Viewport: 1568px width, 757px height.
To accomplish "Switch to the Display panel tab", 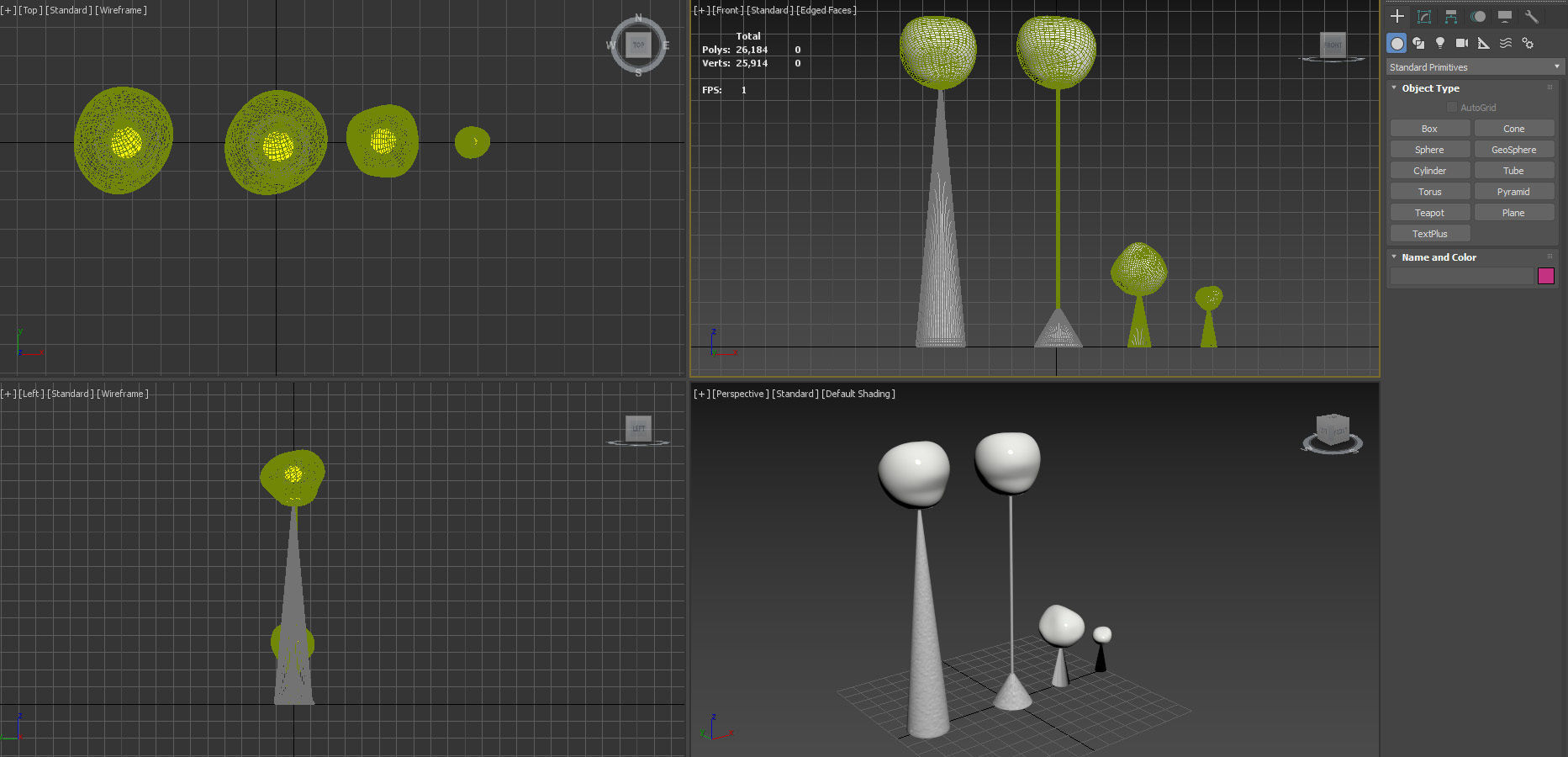I will (1505, 16).
